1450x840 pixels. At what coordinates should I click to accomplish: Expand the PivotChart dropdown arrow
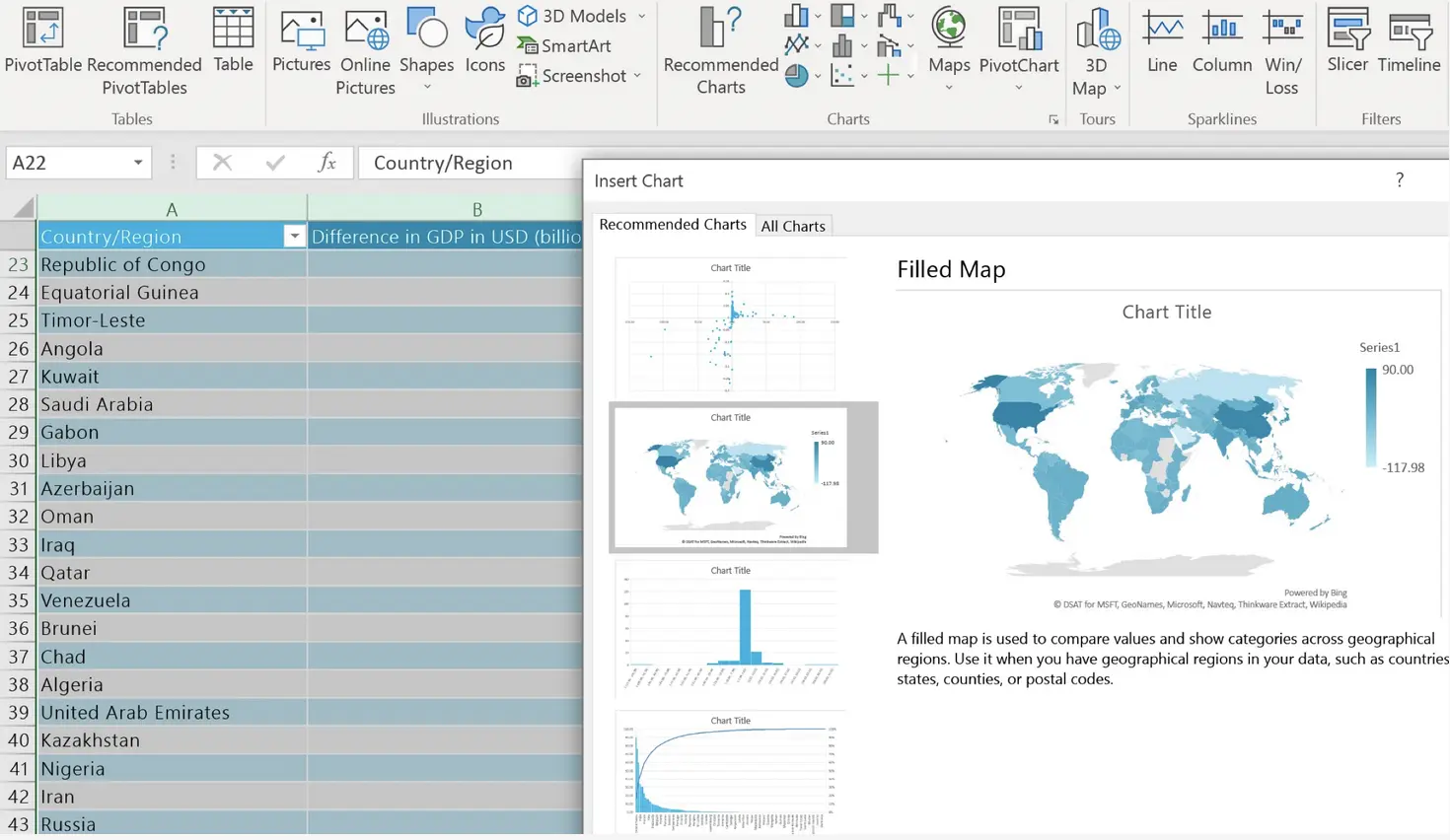(1019, 88)
